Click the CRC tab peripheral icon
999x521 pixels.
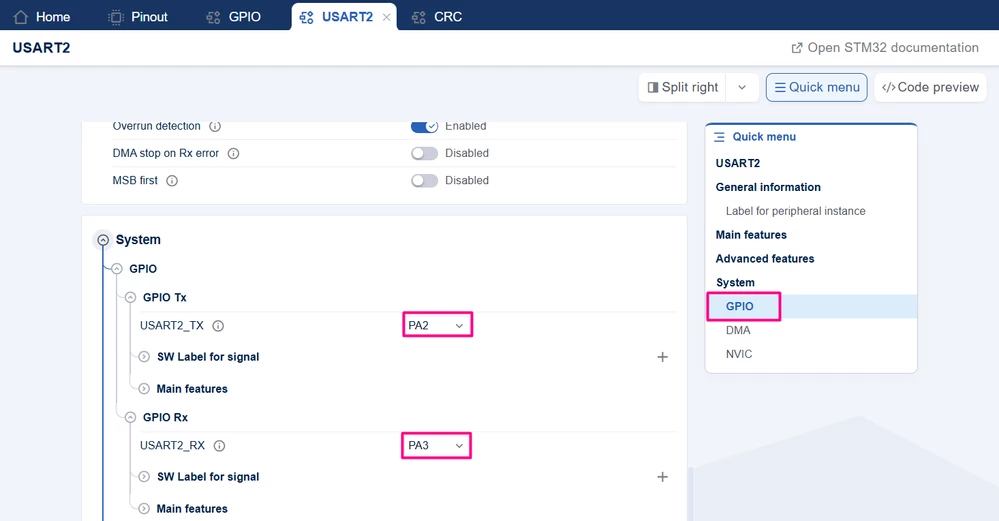pos(419,17)
